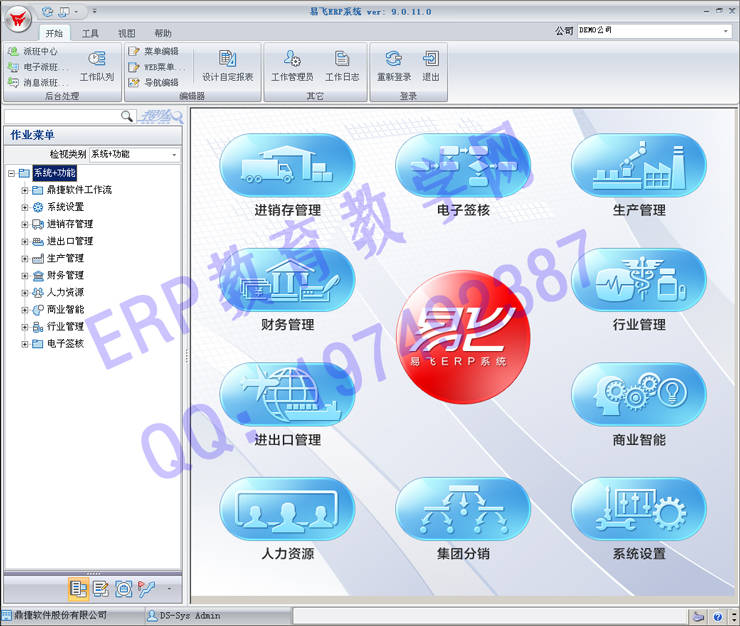Click status bar icon left of help
Image resolution: width=740 pixels, height=626 pixels.
pos(698,617)
